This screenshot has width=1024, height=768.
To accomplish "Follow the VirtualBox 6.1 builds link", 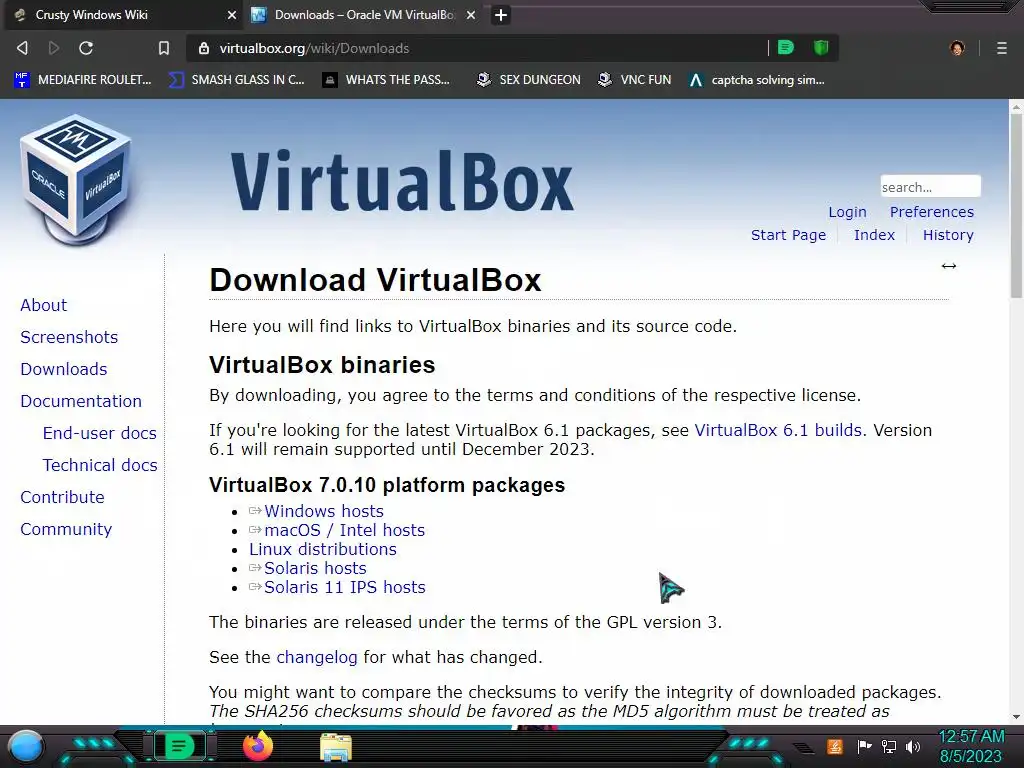I will pyautogui.click(x=778, y=430).
